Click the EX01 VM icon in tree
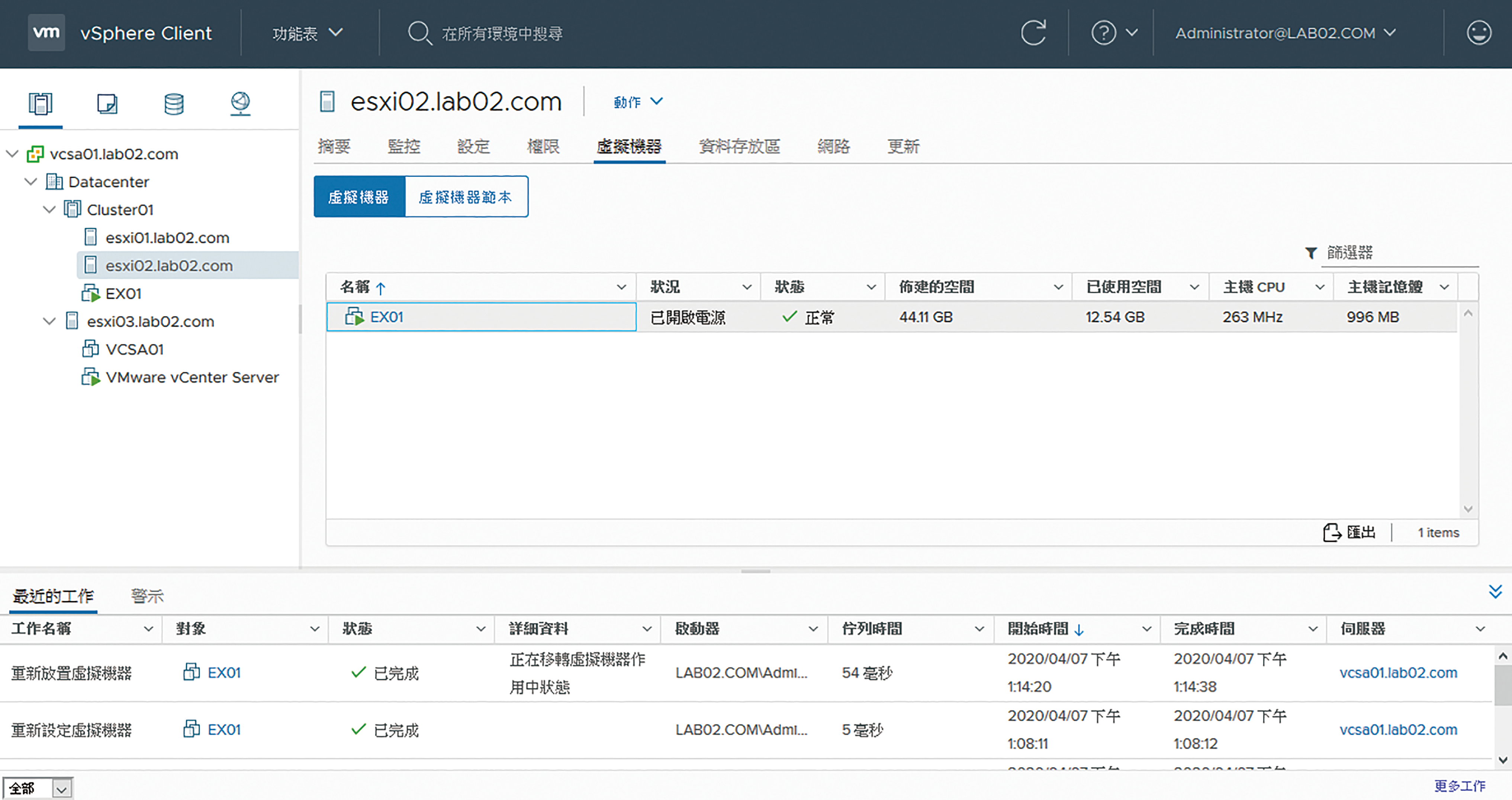The width and height of the screenshot is (1512, 800). 90,293
